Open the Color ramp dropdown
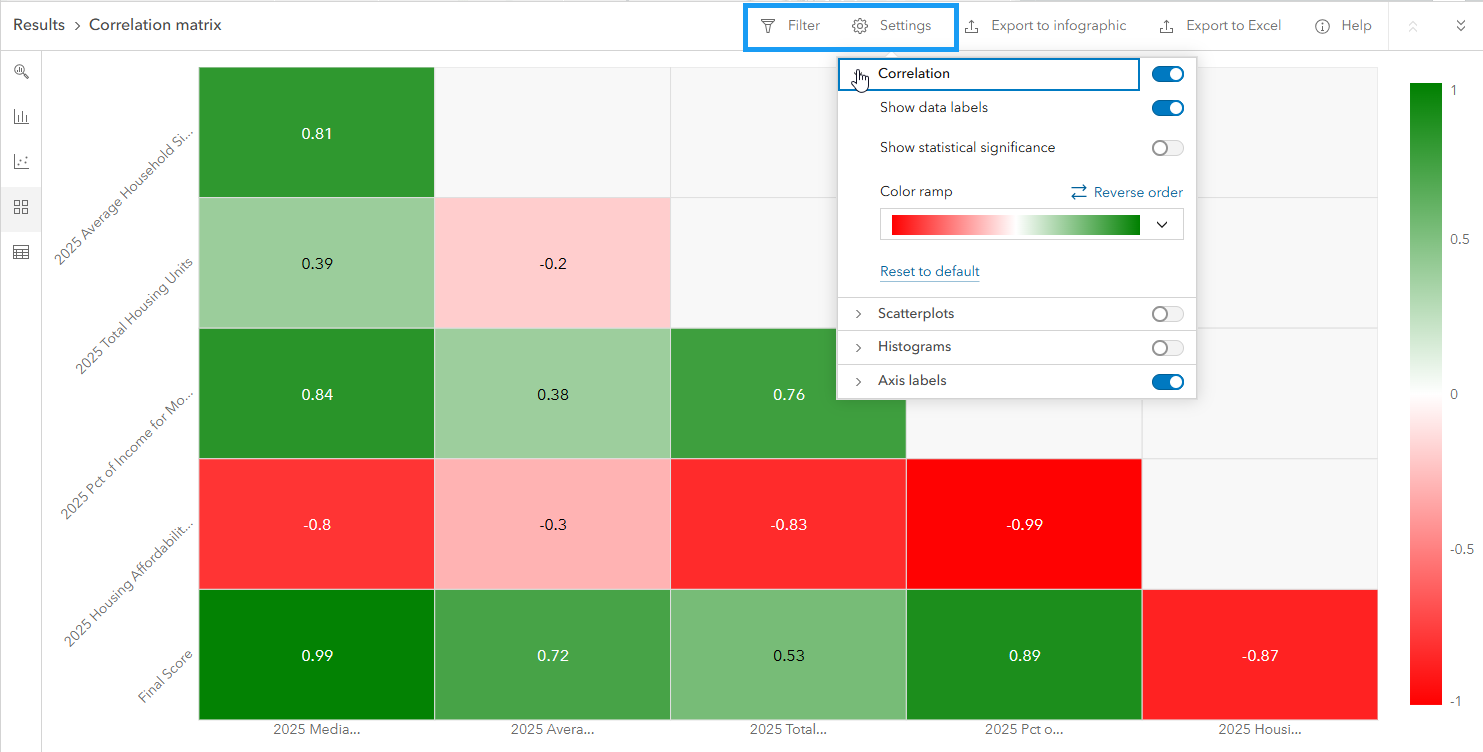 (x=1161, y=225)
